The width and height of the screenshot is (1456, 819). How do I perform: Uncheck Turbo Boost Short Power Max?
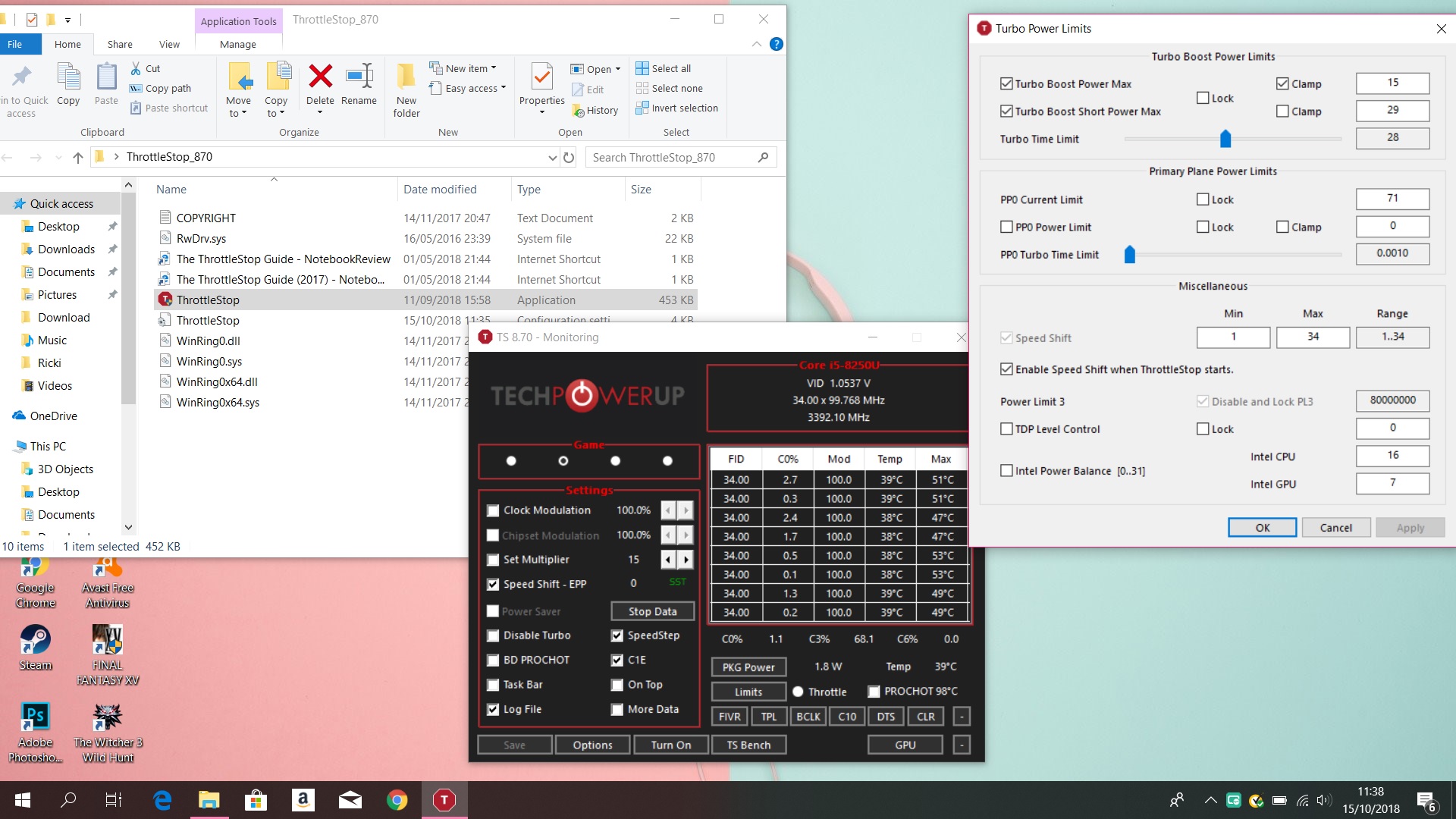1006,111
